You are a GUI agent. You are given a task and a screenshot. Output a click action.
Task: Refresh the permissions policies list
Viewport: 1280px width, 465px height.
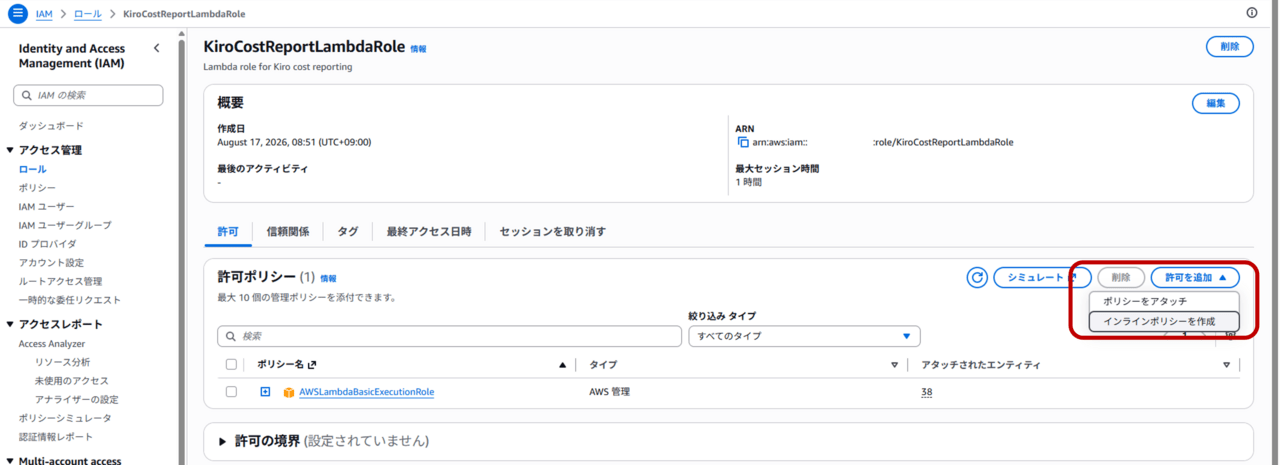pyautogui.click(x=978, y=277)
